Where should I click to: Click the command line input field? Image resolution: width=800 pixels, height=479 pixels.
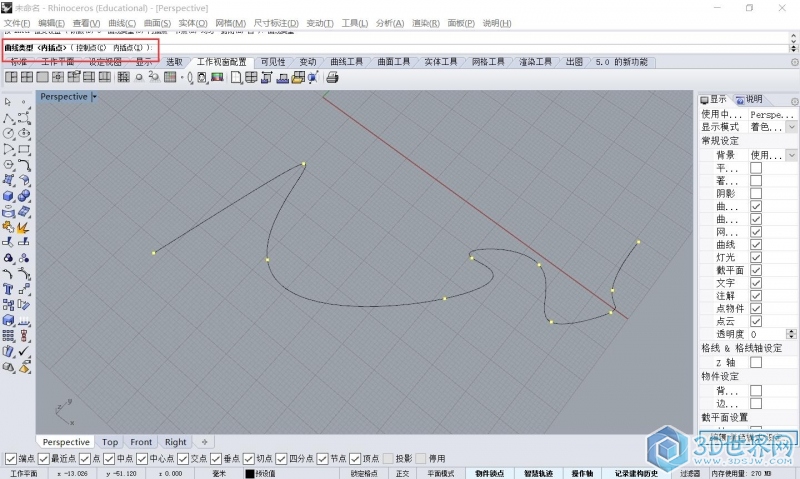click(x=395, y=47)
